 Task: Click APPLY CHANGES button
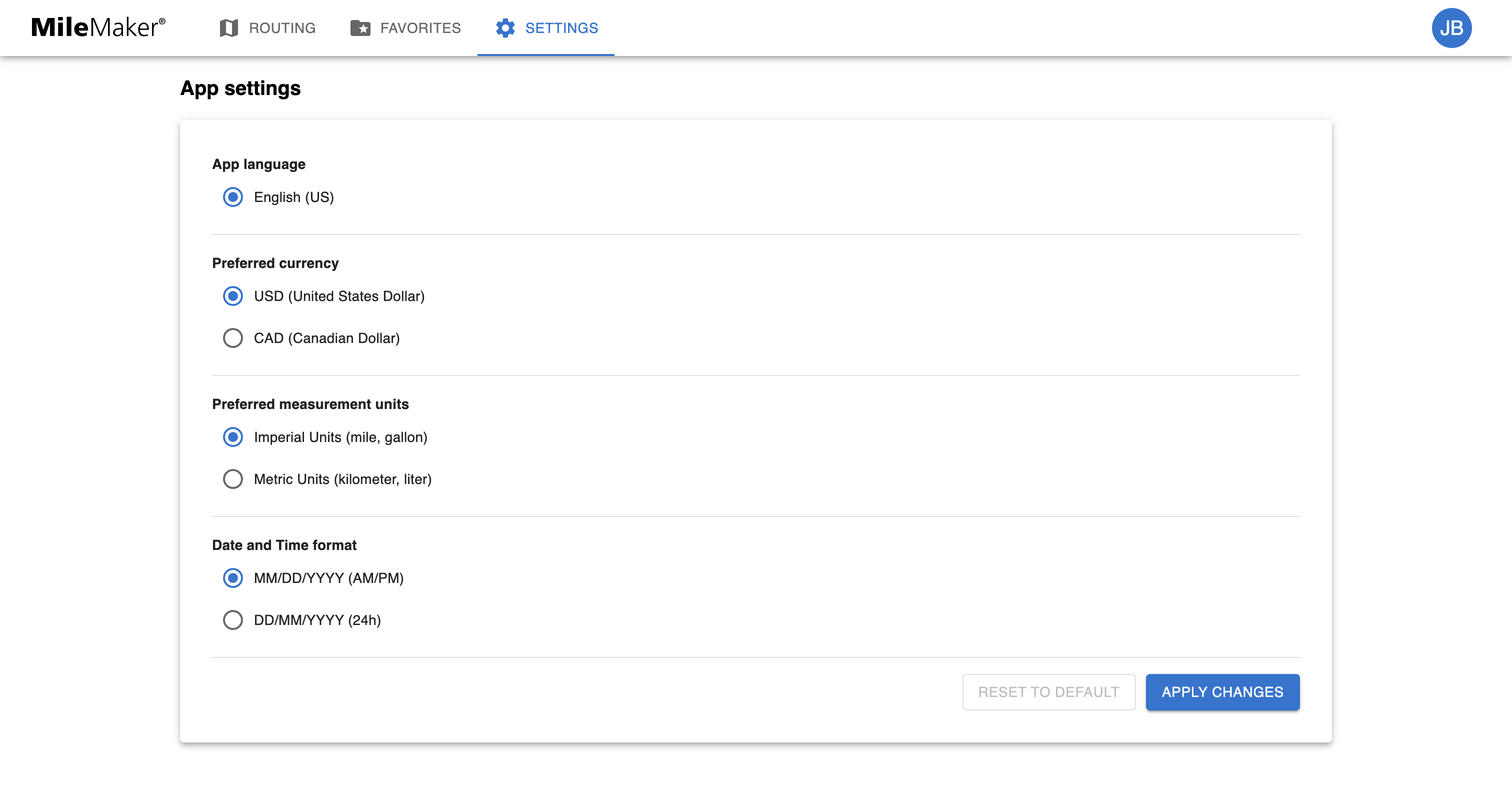coord(1222,692)
